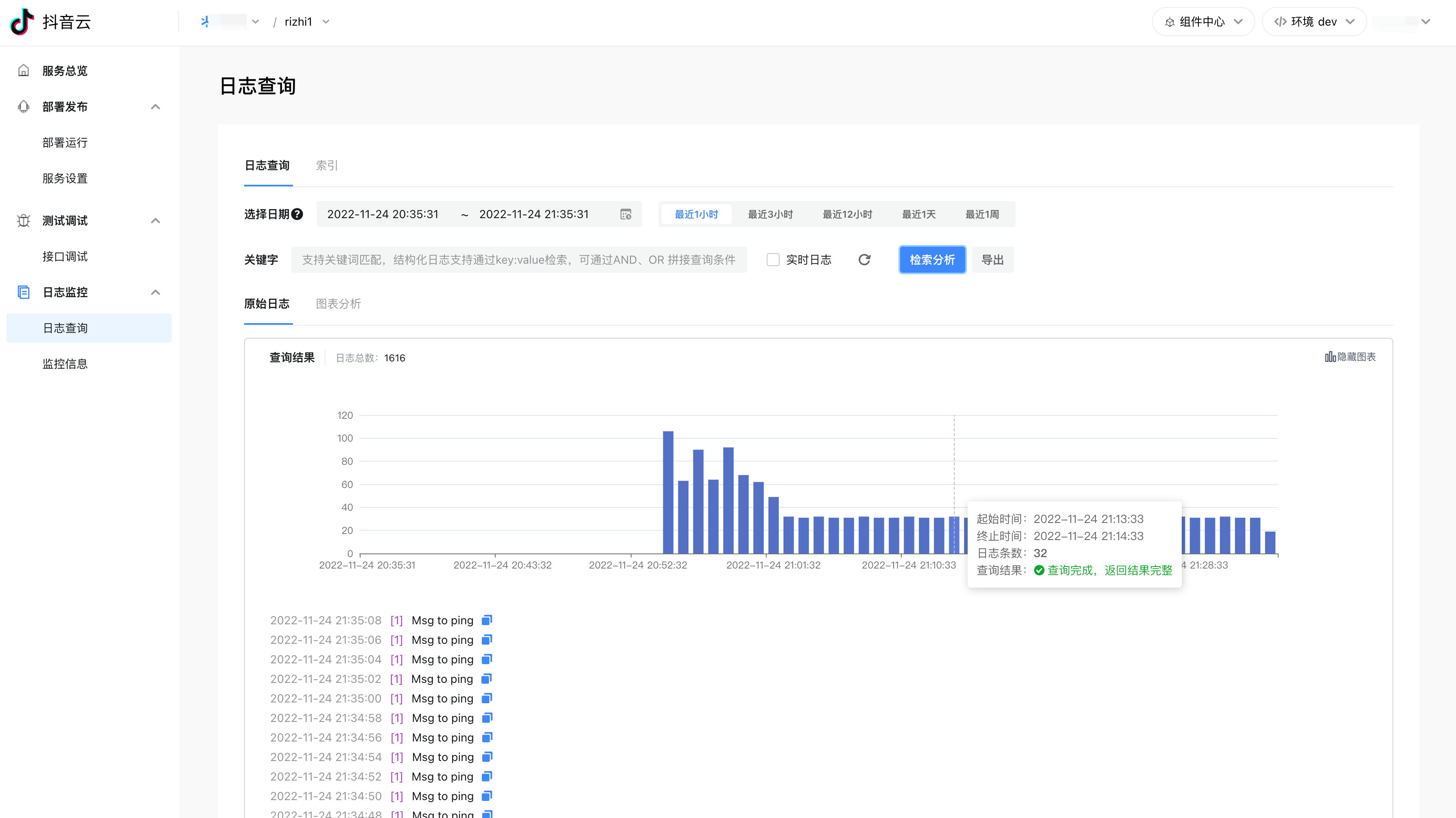Select the 最近12小时 range
The width and height of the screenshot is (1456, 818).
847,214
